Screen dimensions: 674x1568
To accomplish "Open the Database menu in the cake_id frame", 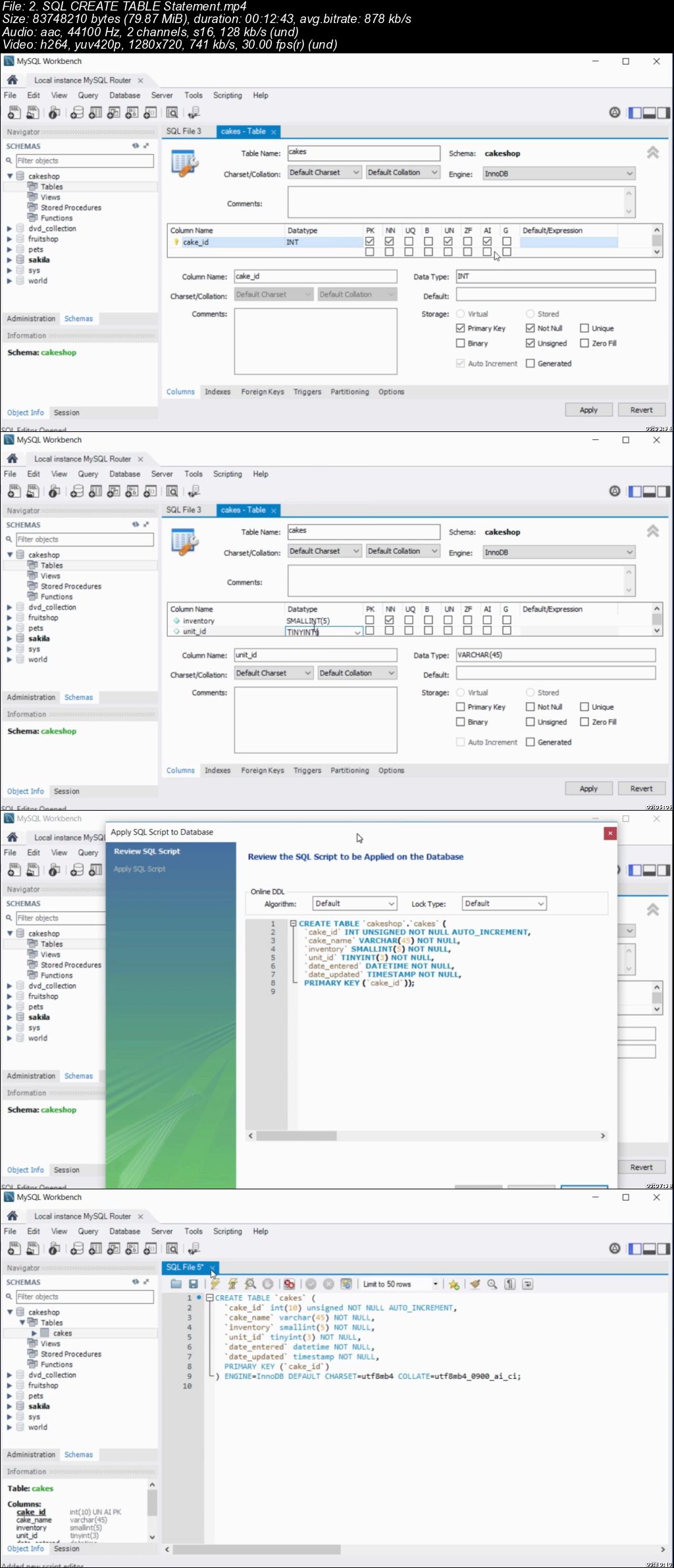I will 124,95.
